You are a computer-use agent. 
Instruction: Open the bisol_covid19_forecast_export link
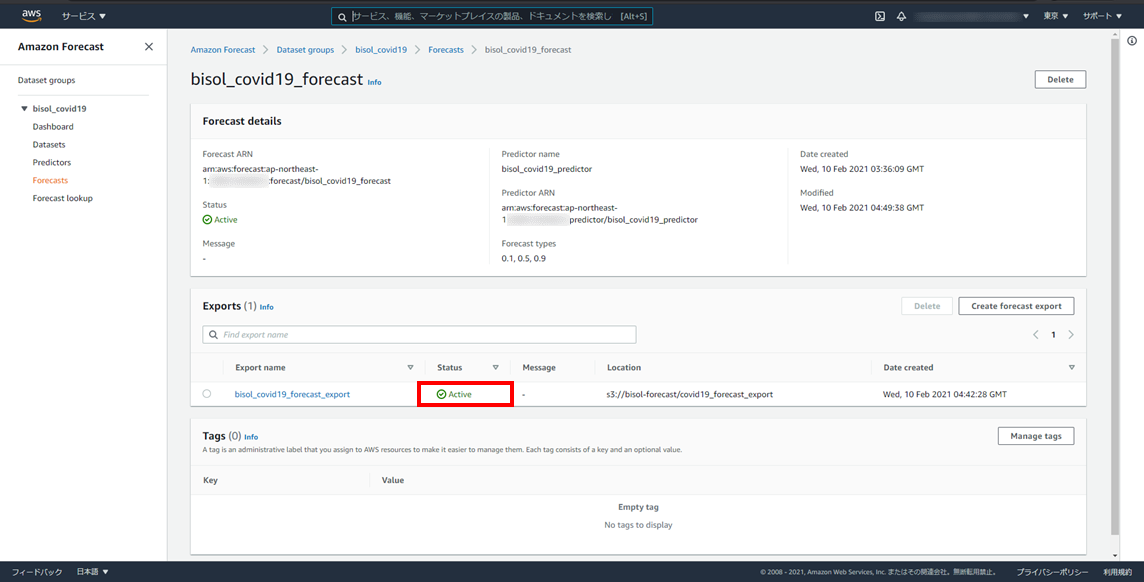(292, 394)
